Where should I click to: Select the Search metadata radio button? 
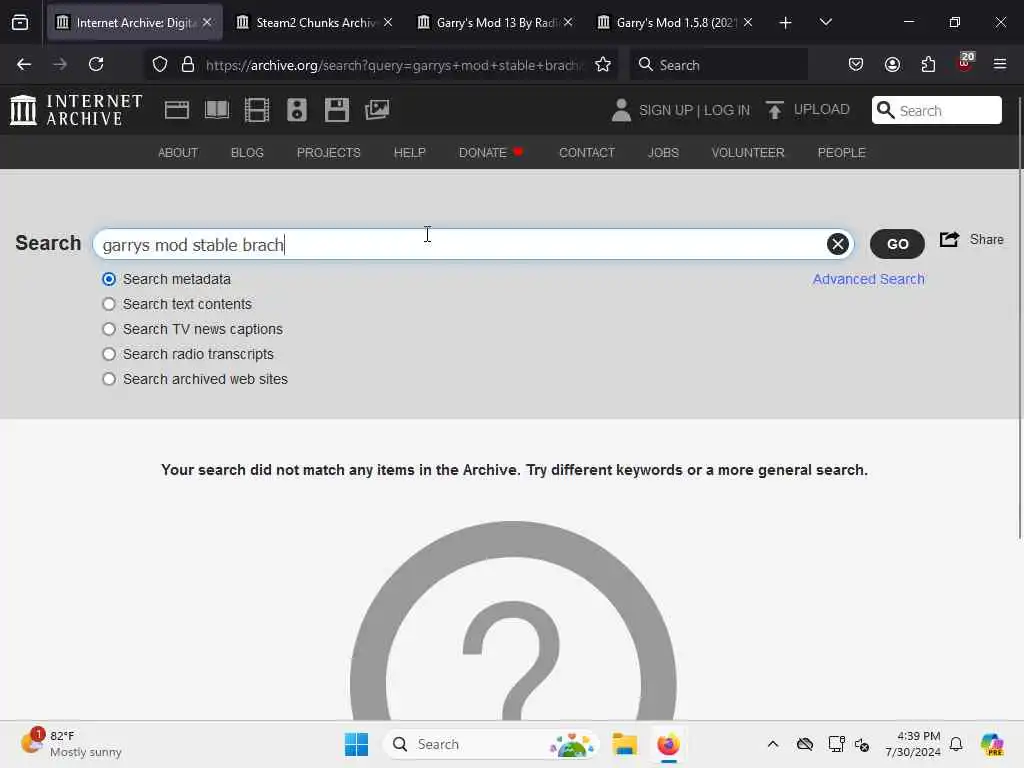coord(109,280)
